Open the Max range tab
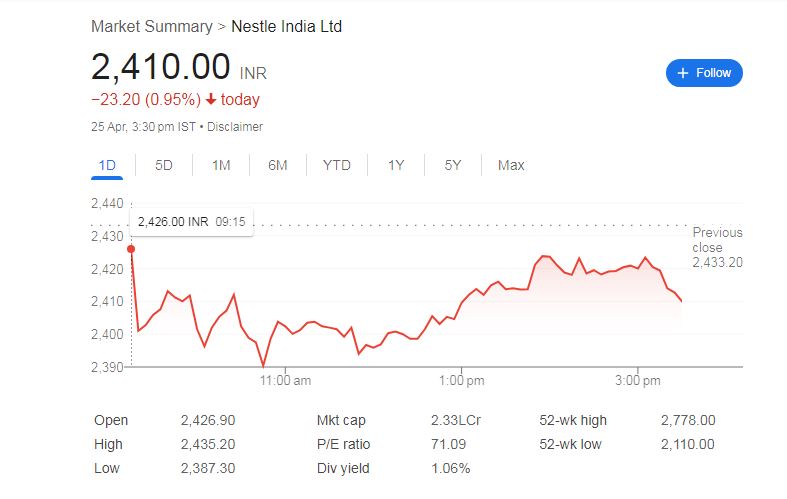The image size is (787, 499). click(511, 165)
